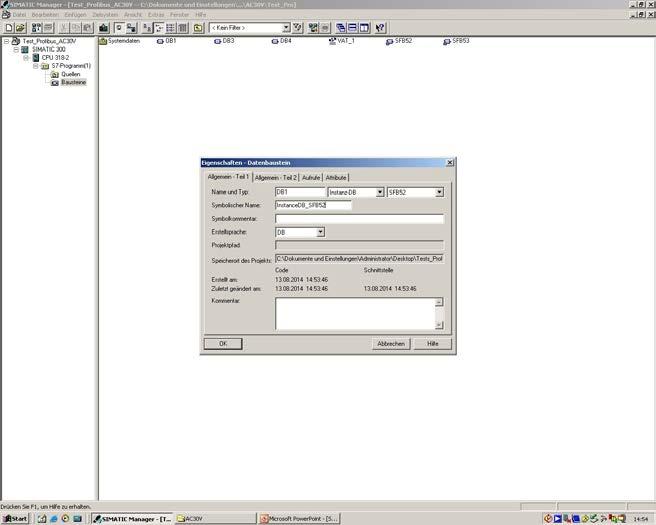The width and height of the screenshot is (656, 525).
Task: Open the Datei menu
Action: click(19, 15)
